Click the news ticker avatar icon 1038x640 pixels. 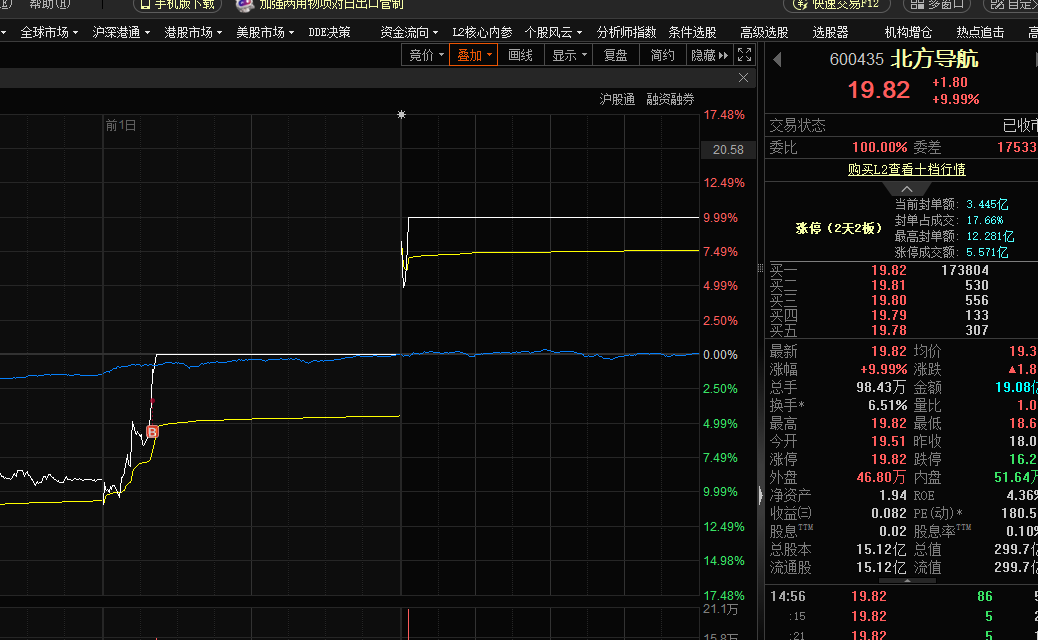(x=245, y=5)
